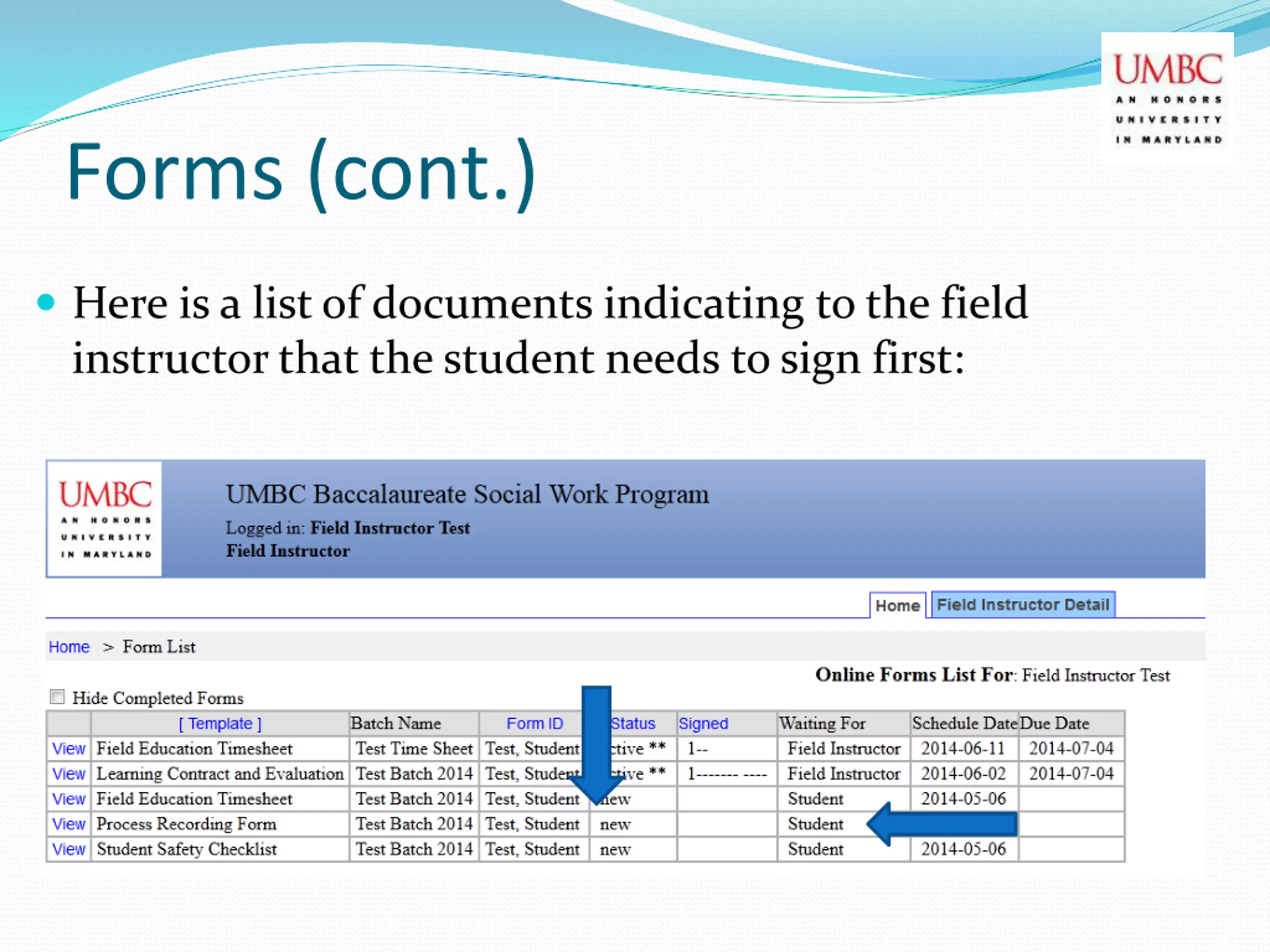Sort by the Status column header
The height and width of the screenshot is (952, 1270).
(x=633, y=723)
